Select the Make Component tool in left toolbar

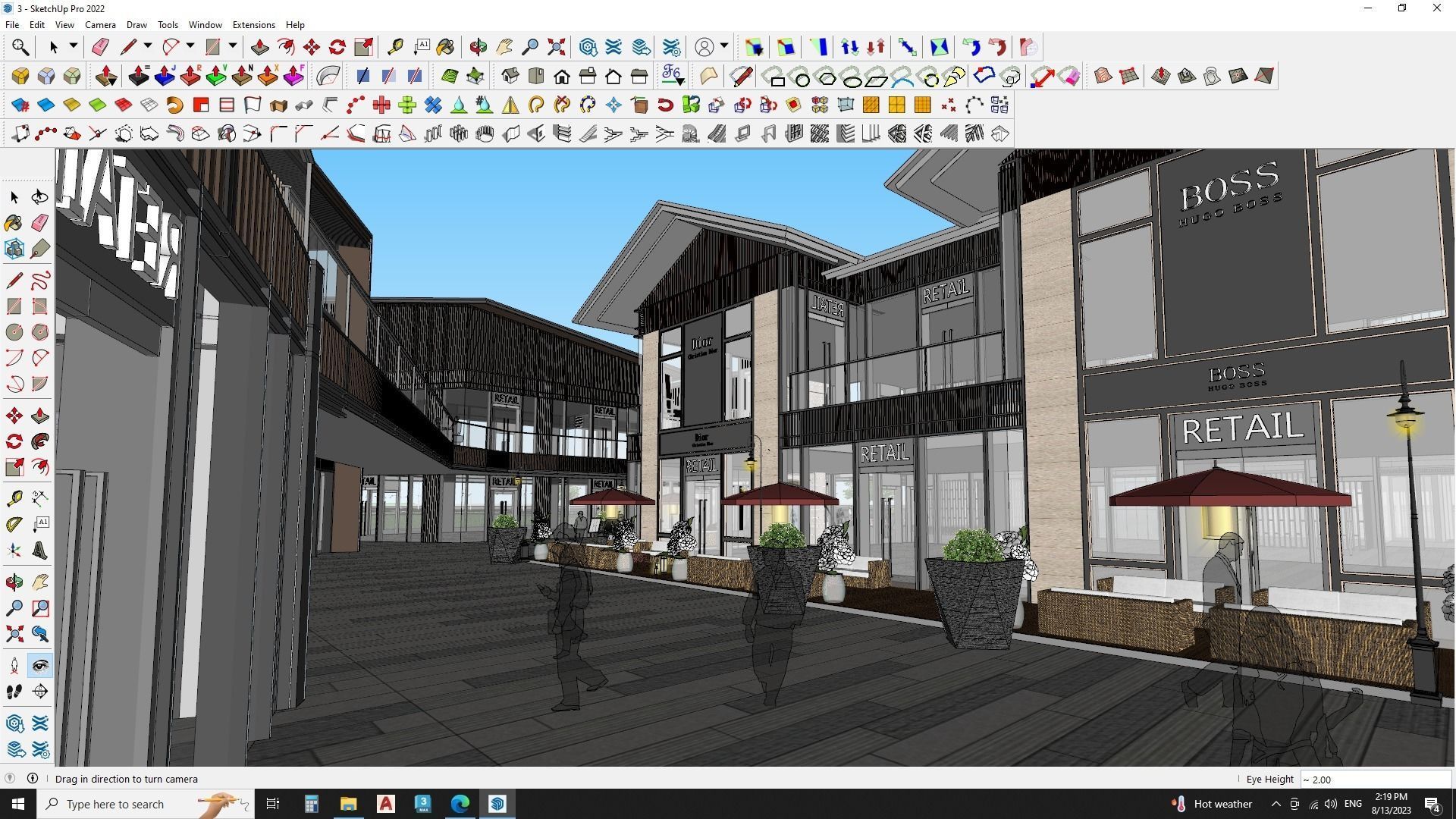pos(14,249)
